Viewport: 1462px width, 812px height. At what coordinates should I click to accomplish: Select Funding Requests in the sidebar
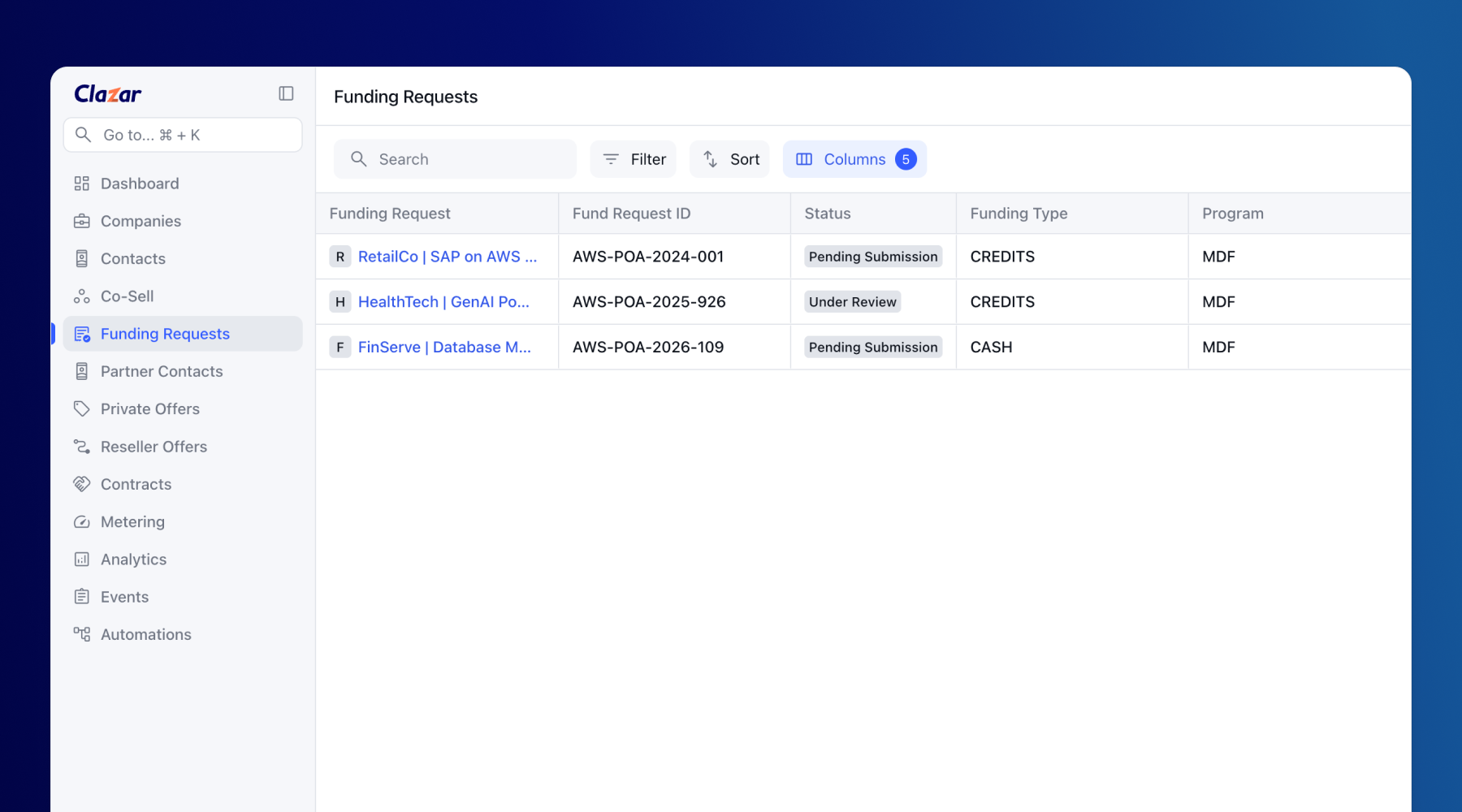click(x=164, y=334)
